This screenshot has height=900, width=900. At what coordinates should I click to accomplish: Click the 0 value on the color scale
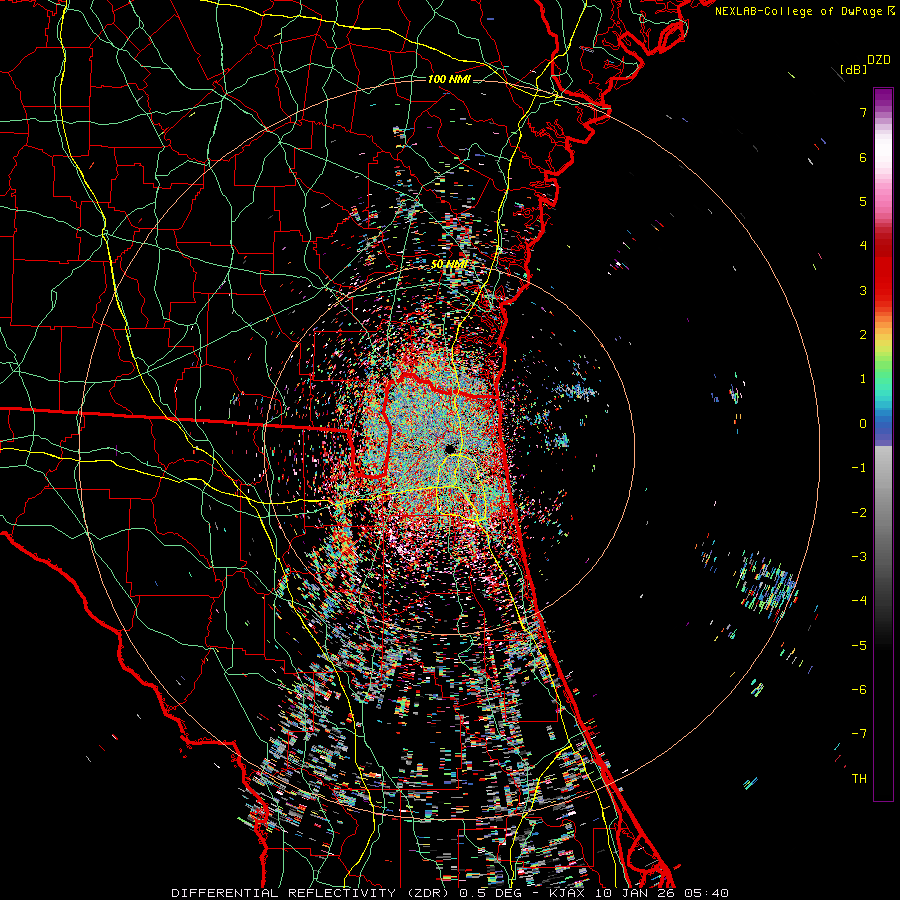click(x=863, y=424)
